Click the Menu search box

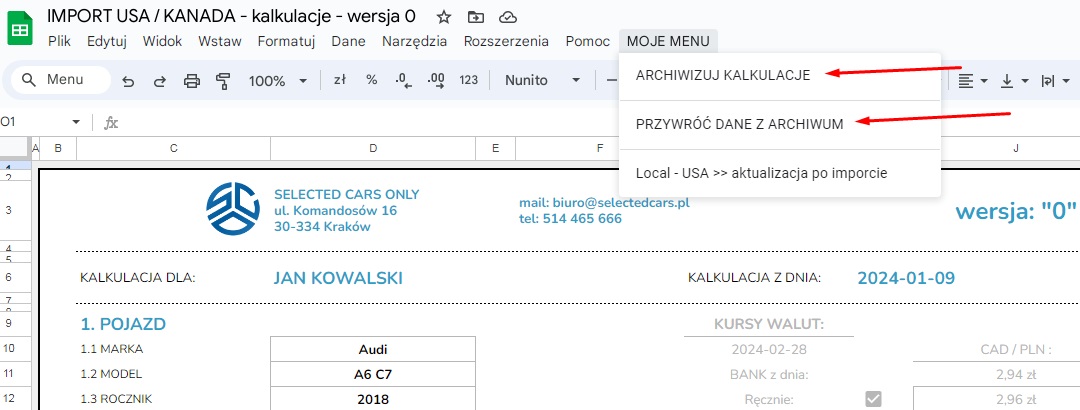click(x=60, y=80)
